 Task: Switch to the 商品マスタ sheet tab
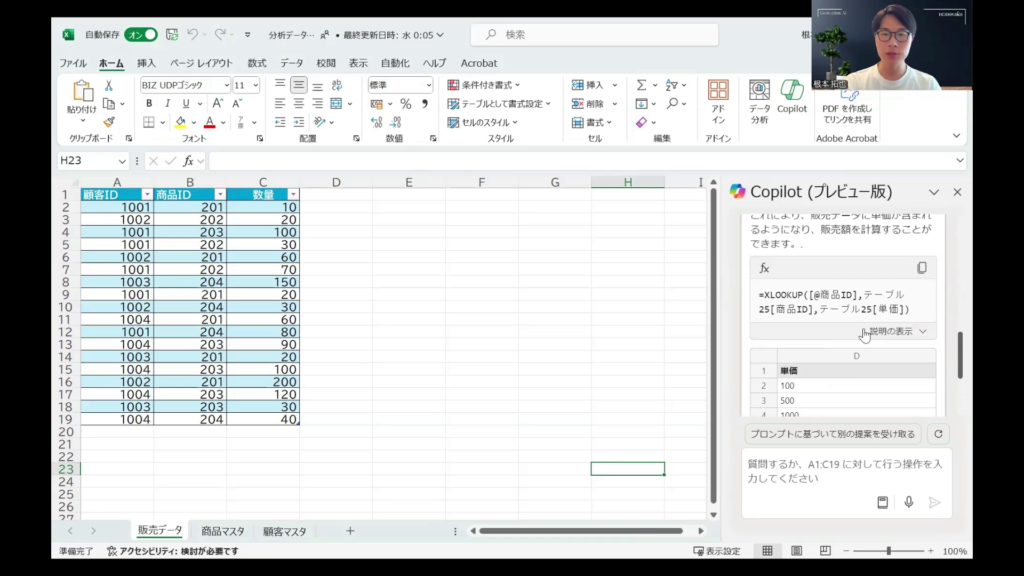[222, 531]
